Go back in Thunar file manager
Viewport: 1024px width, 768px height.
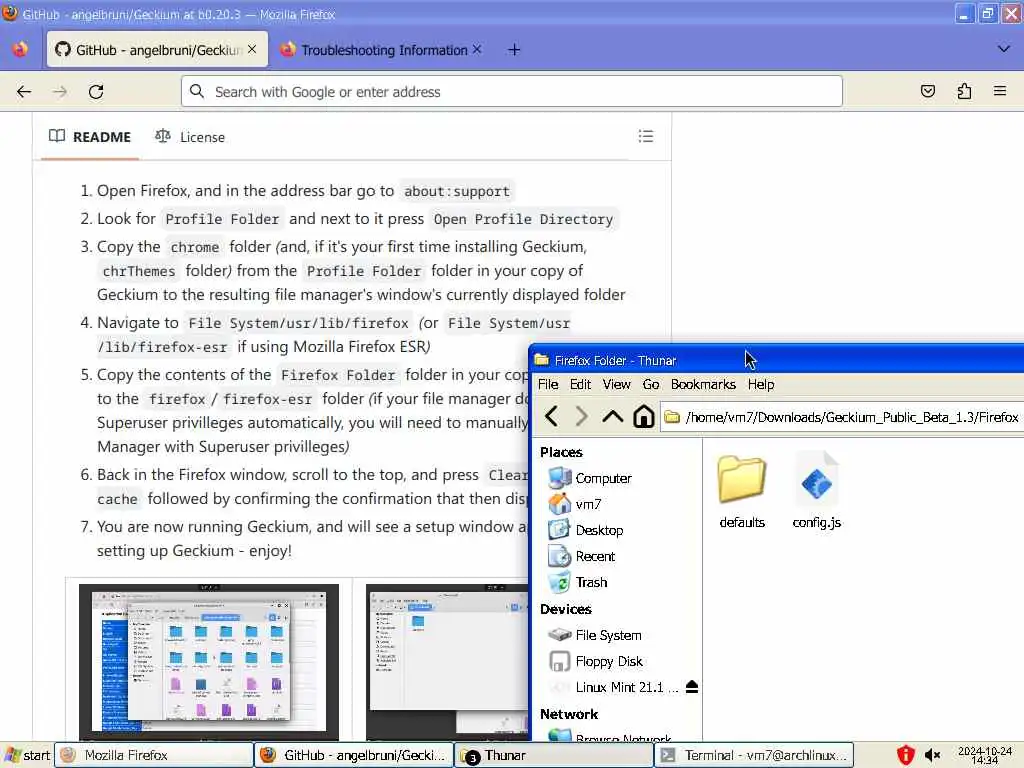551,416
